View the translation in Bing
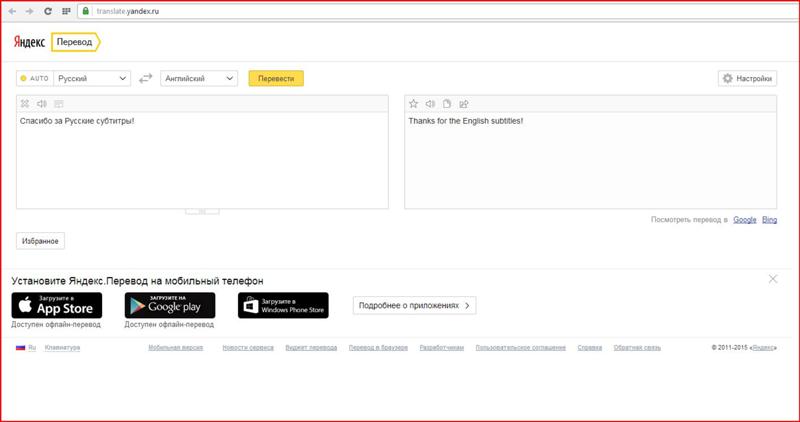This screenshot has height=422, width=800. point(769,219)
